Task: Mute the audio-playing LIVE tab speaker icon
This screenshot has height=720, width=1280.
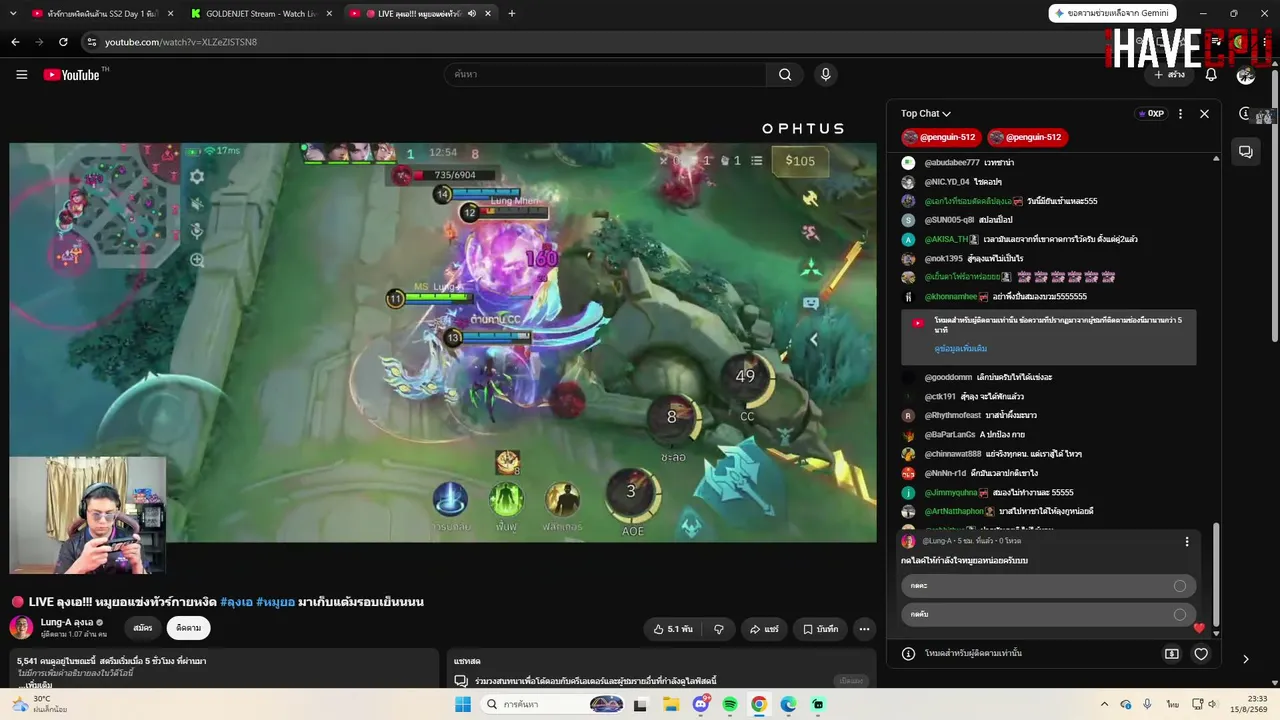Action: pyautogui.click(x=471, y=13)
